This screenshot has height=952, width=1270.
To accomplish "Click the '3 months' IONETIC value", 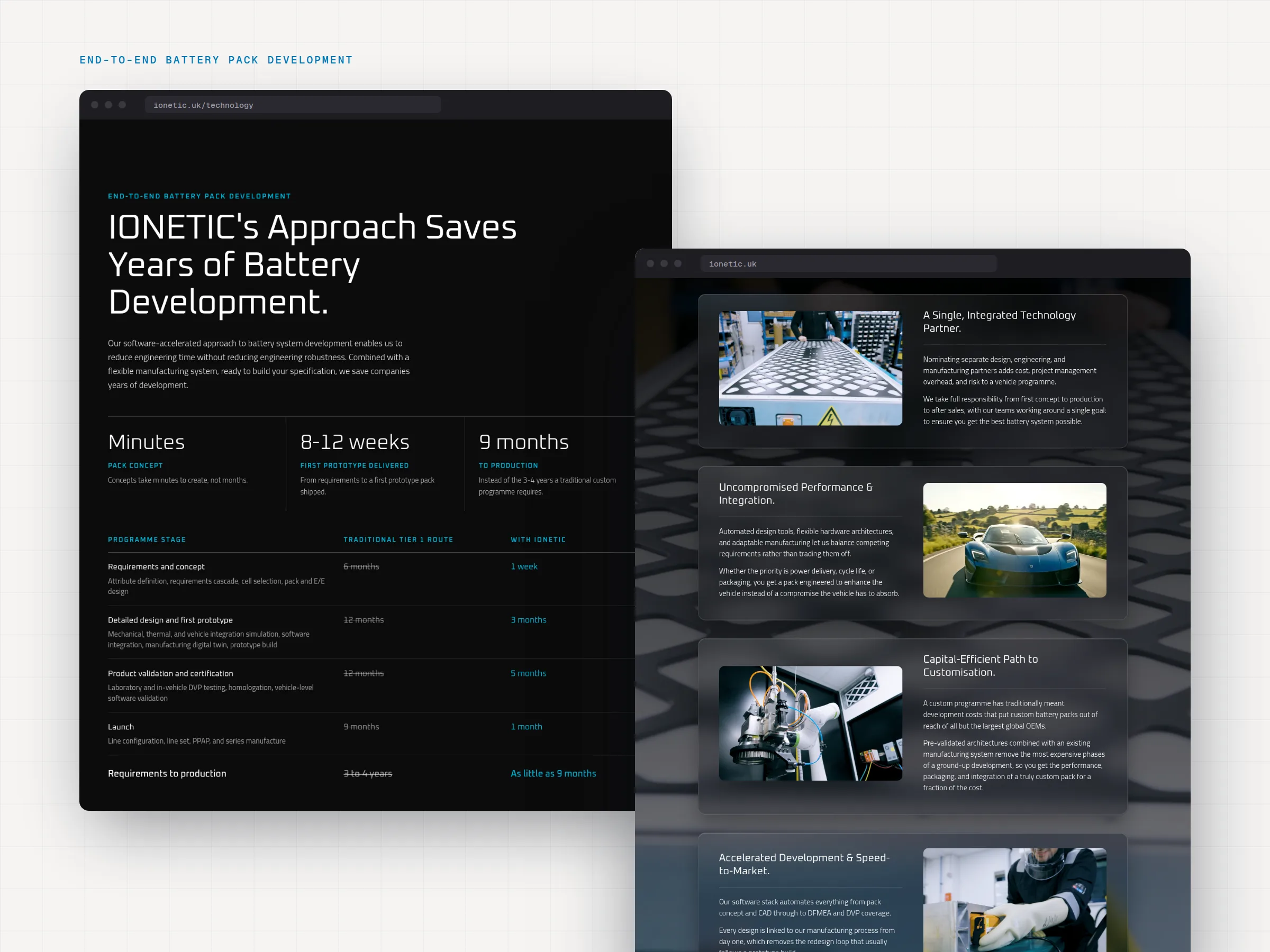I will [529, 620].
